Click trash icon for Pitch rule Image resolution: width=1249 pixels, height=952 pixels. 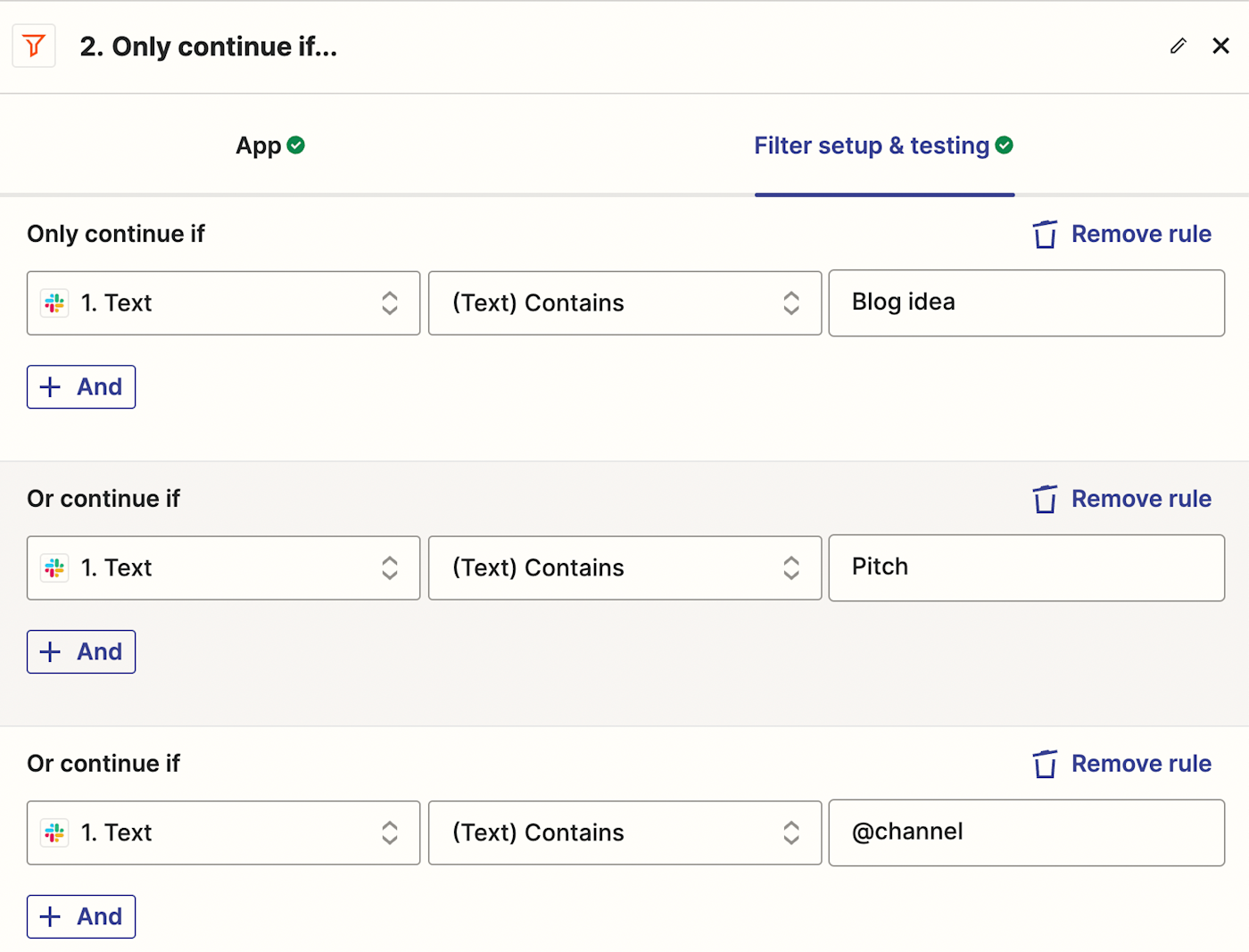pos(1045,500)
